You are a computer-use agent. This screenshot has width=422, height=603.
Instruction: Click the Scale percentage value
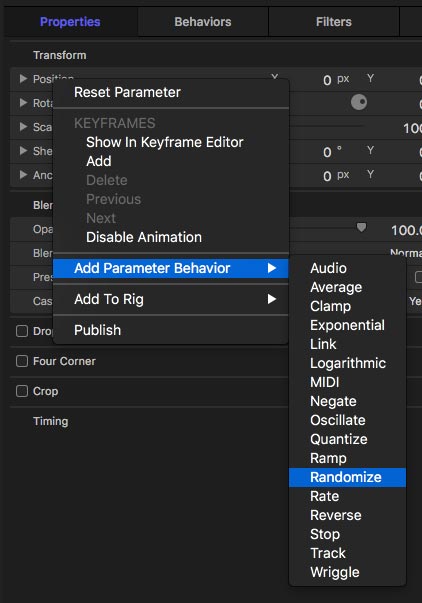(x=412, y=128)
